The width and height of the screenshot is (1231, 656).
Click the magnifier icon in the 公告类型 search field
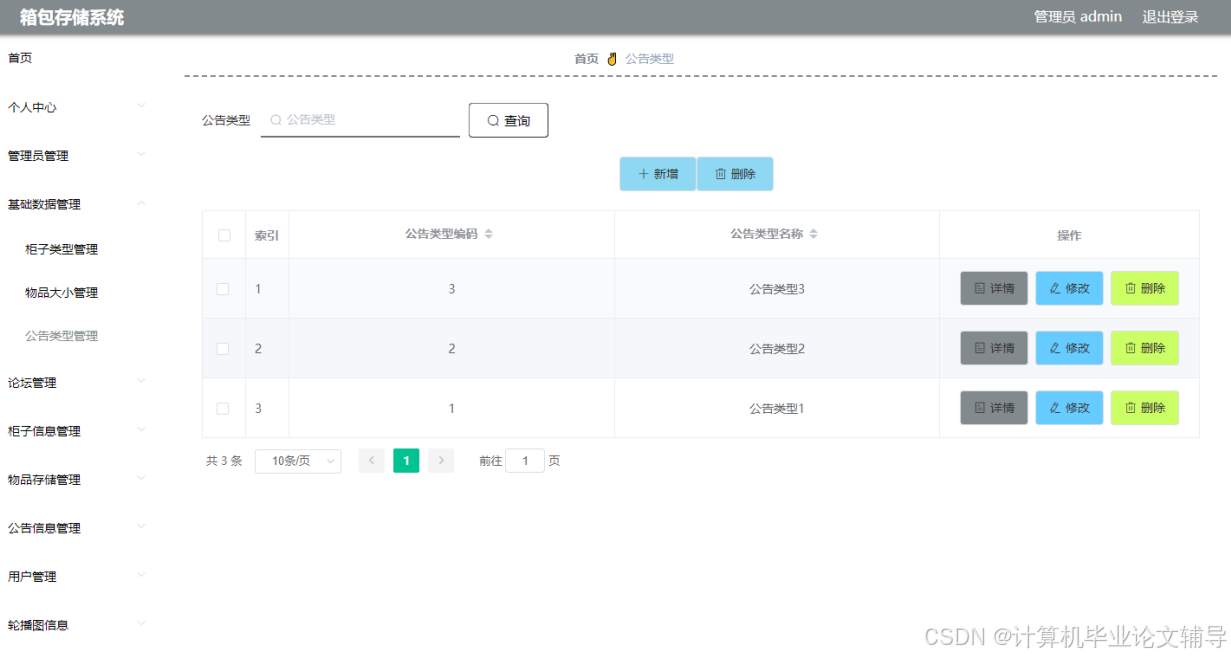tap(276, 119)
